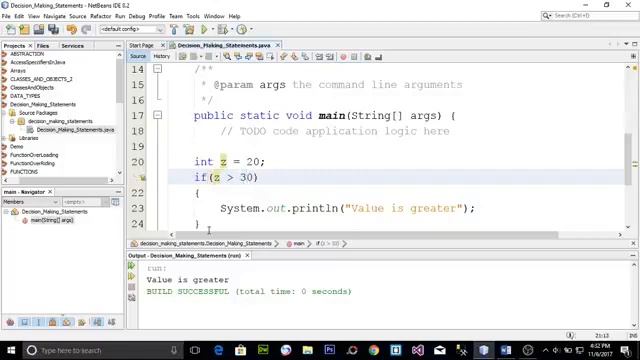Toggle Show Non-Public Members filter in Navigator
The width and height of the screenshot is (640, 360).
pos(53,322)
